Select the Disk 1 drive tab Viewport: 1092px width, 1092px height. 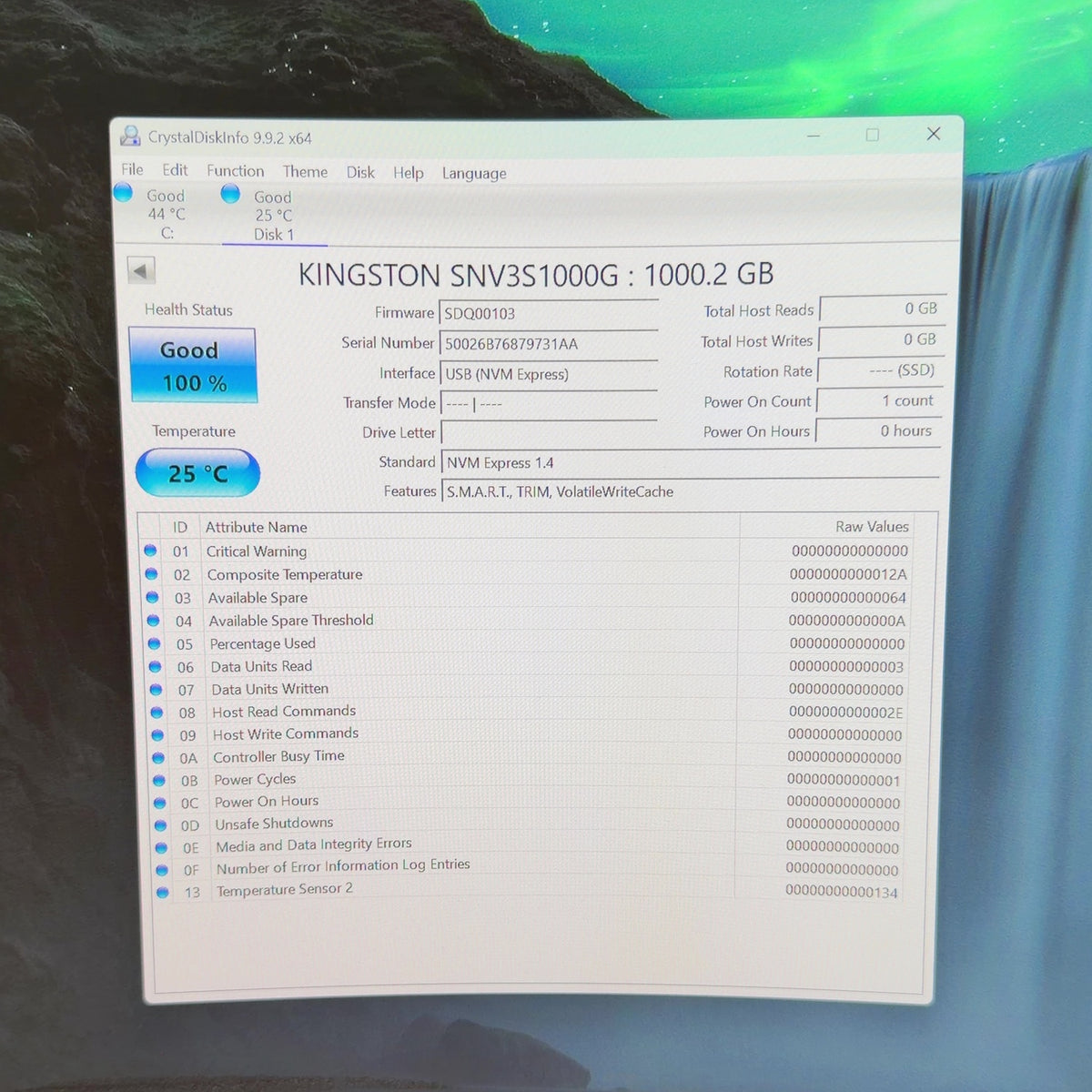[x=273, y=216]
